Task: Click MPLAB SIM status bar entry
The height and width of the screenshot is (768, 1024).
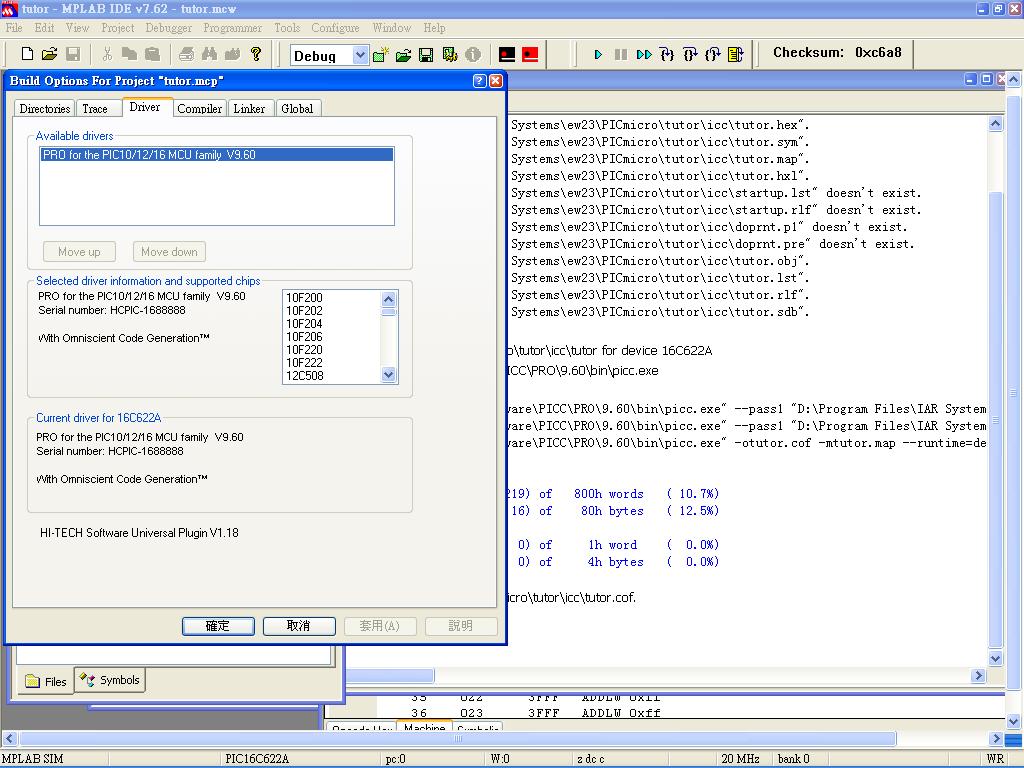Action: point(33,759)
